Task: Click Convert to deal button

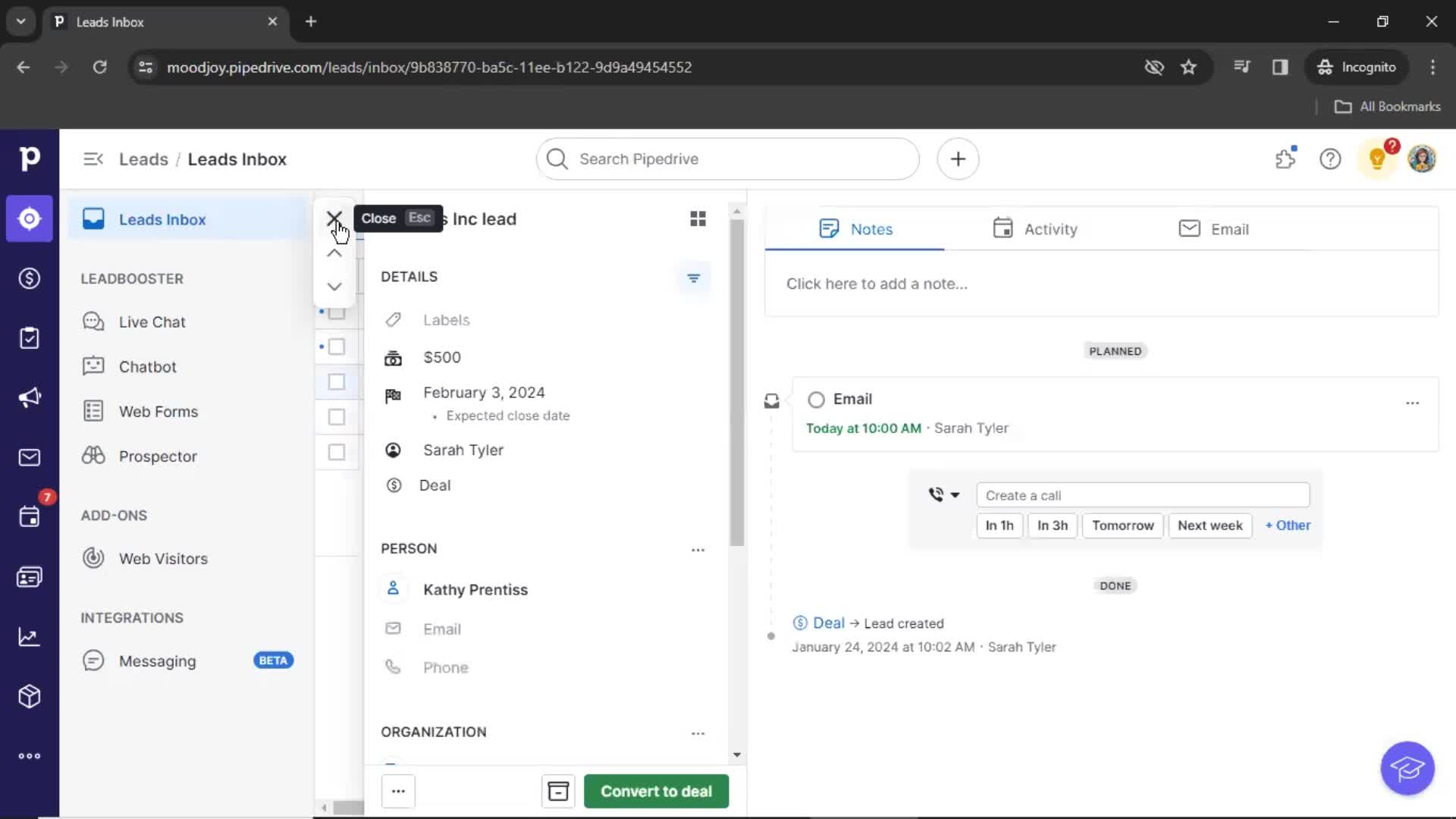Action: coord(656,791)
